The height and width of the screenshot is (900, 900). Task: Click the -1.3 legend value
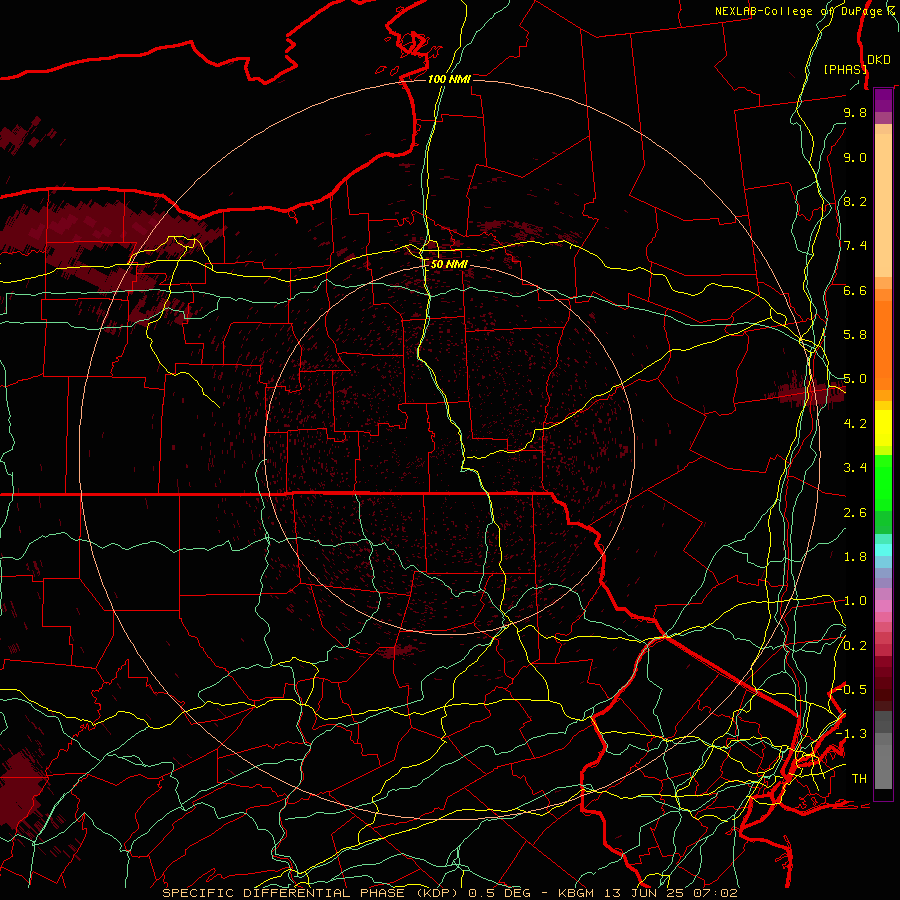click(x=852, y=734)
